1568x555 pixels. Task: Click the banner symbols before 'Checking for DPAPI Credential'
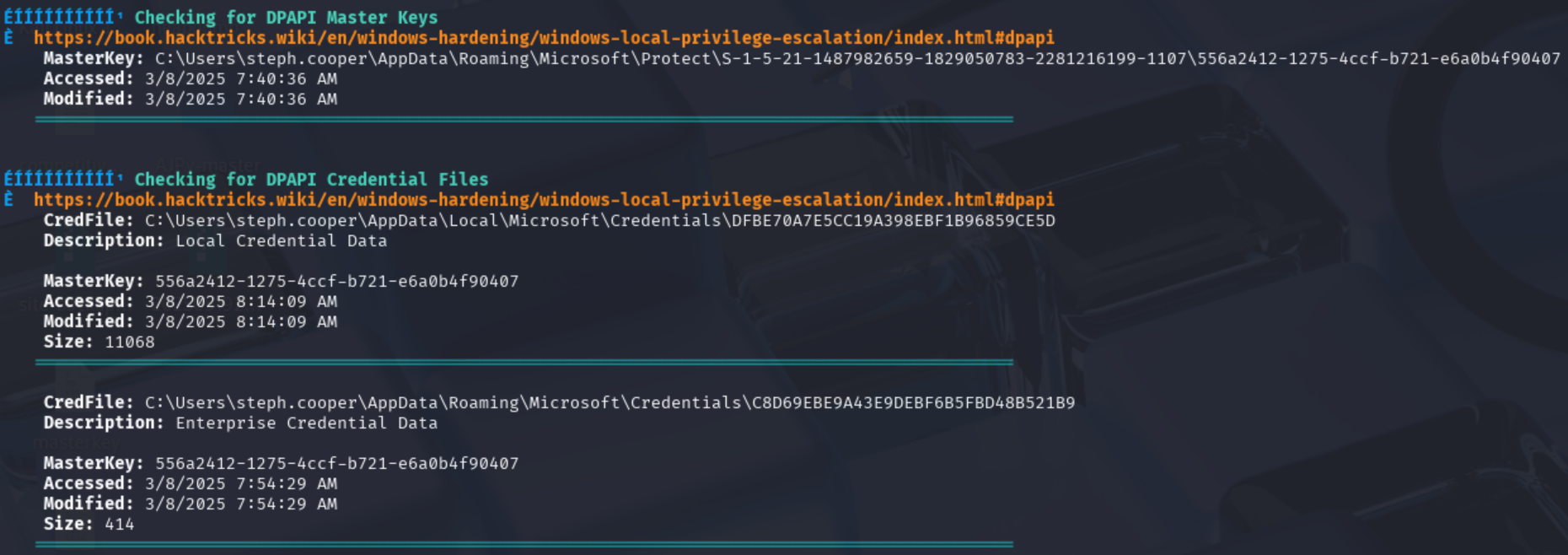click(63, 179)
